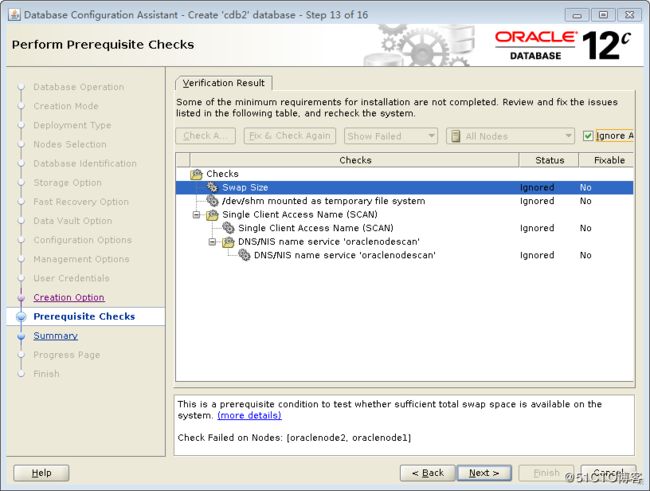The width and height of the screenshot is (650, 491).
Task: Open the All Nodes dropdown
Action: click(510, 136)
